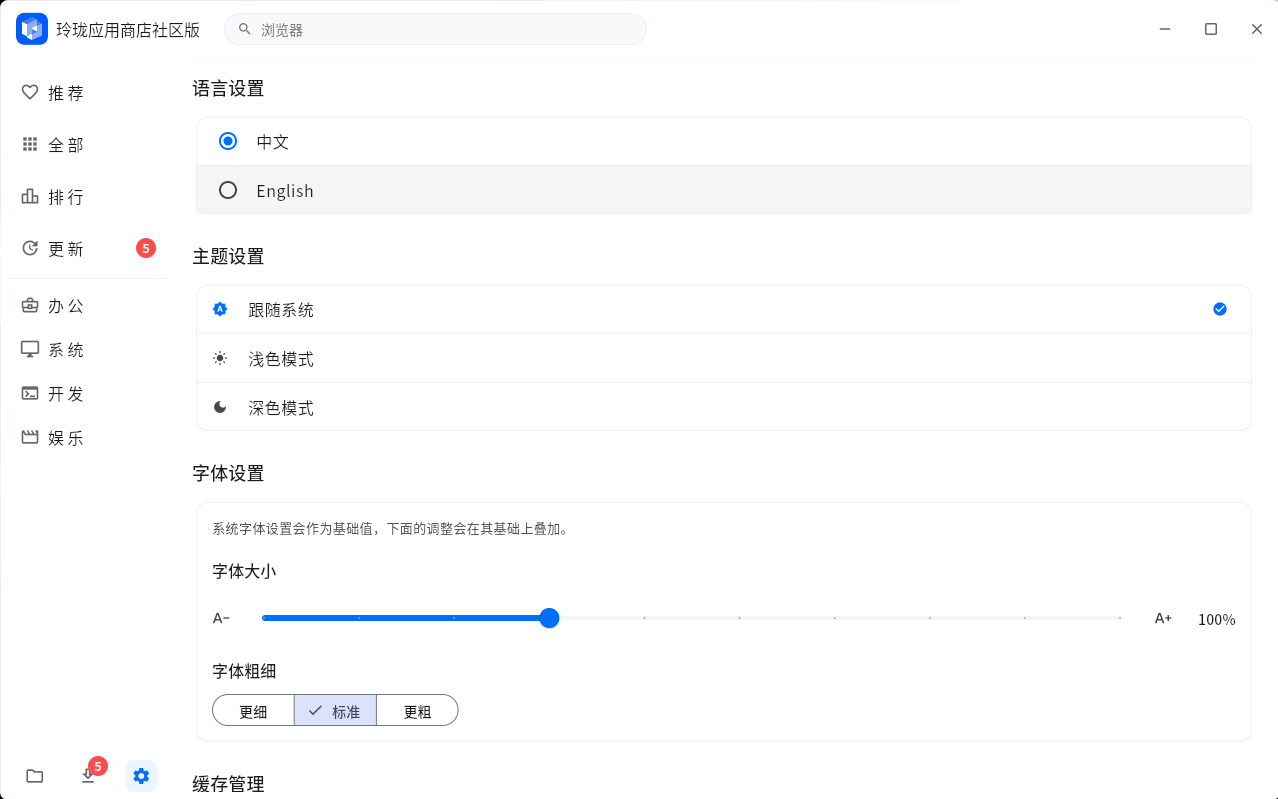1278x799 pixels.
Task: Click the Linglong app store logo
Action: click(32, 29)
